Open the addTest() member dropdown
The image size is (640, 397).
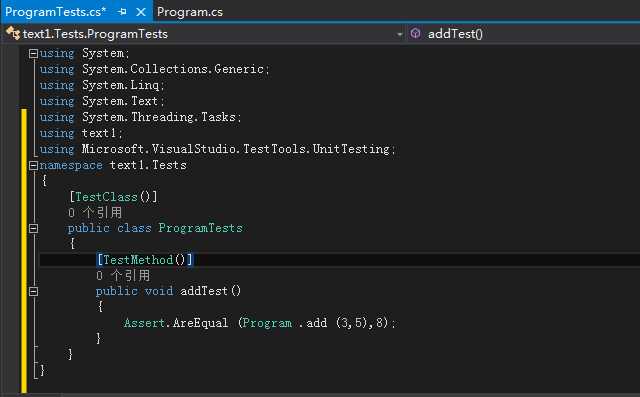pos(524,34)
